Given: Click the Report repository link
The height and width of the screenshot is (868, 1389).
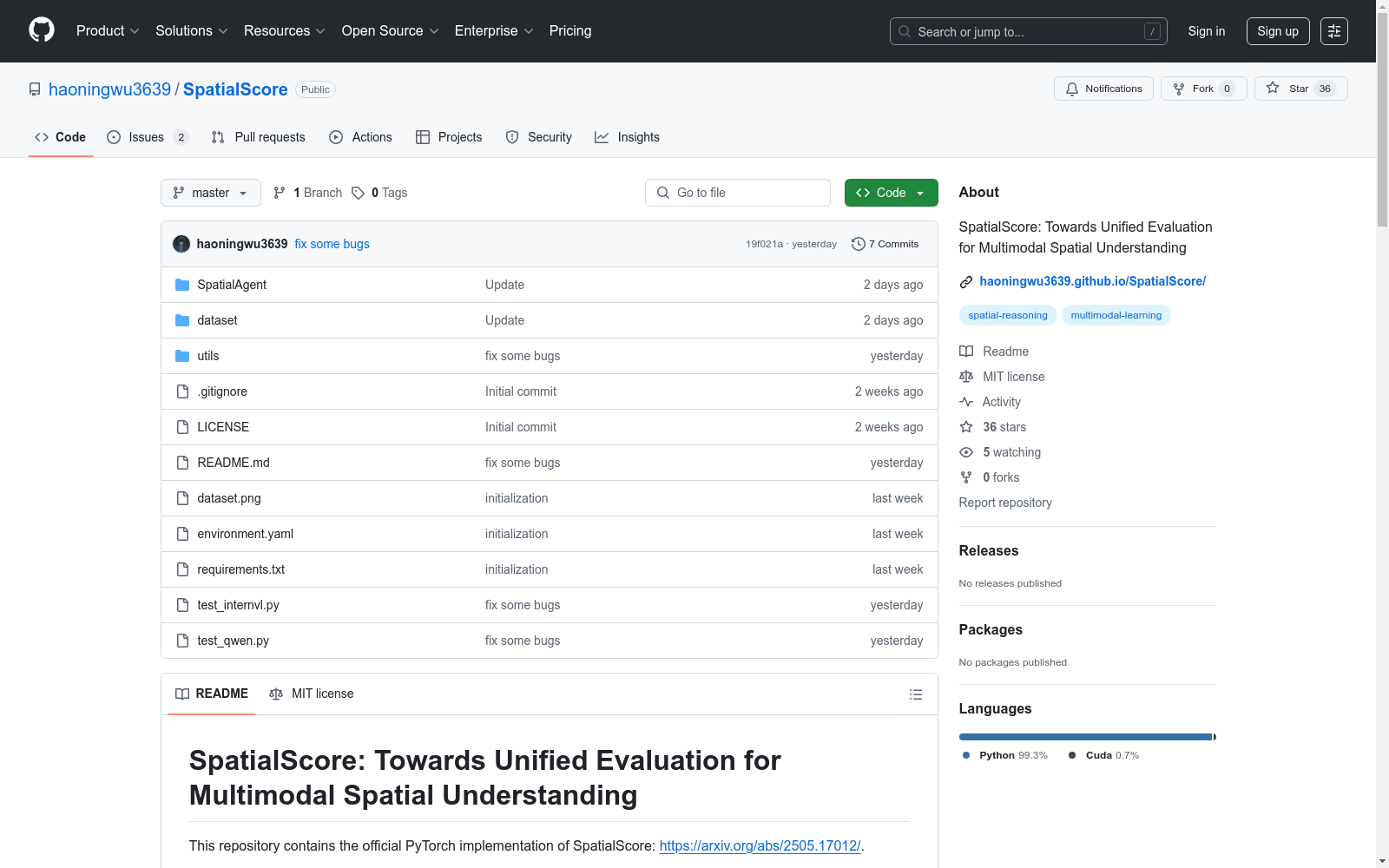Looking at the screenshot, I should 1005,503.
